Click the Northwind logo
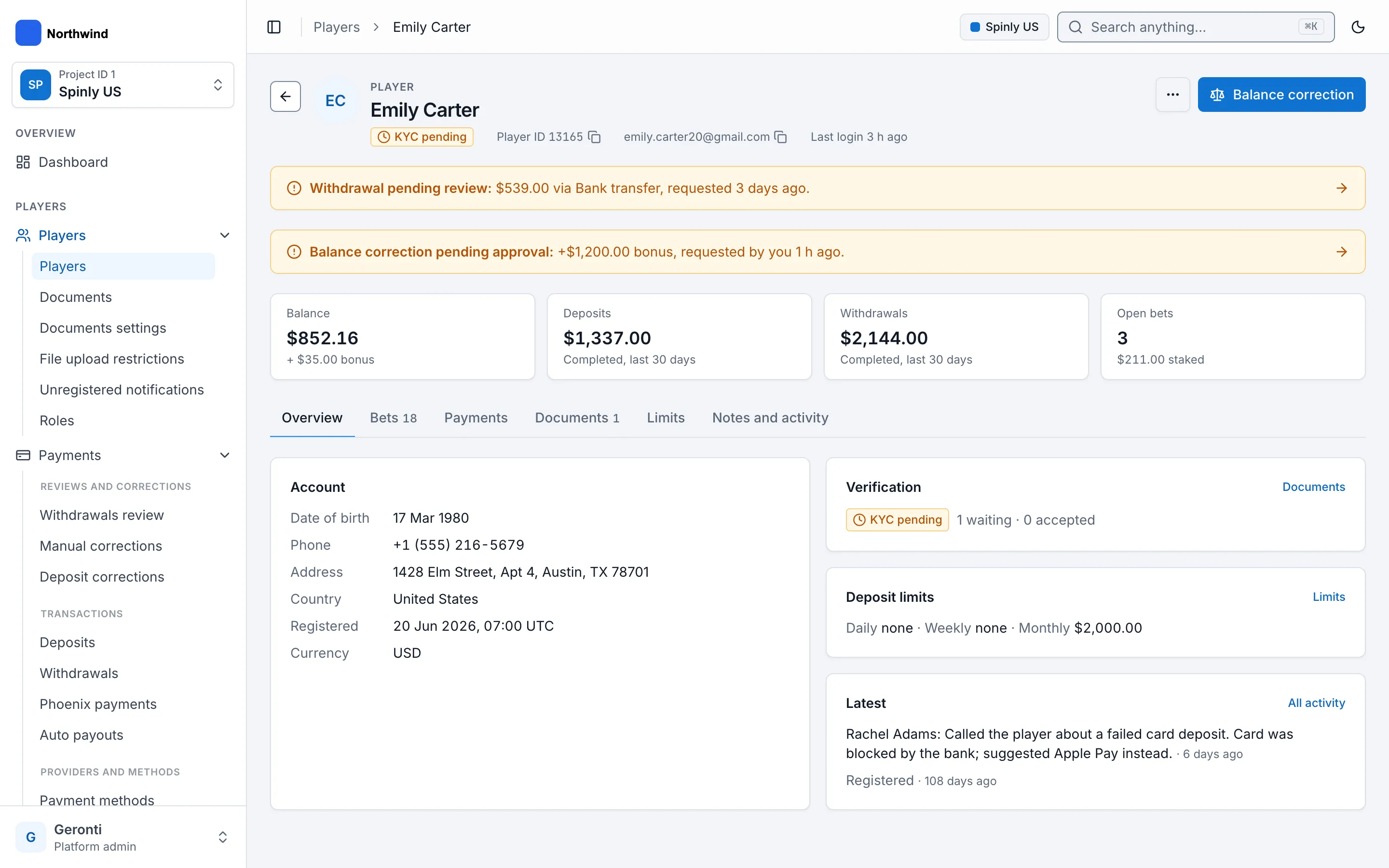 pos(28,33)
